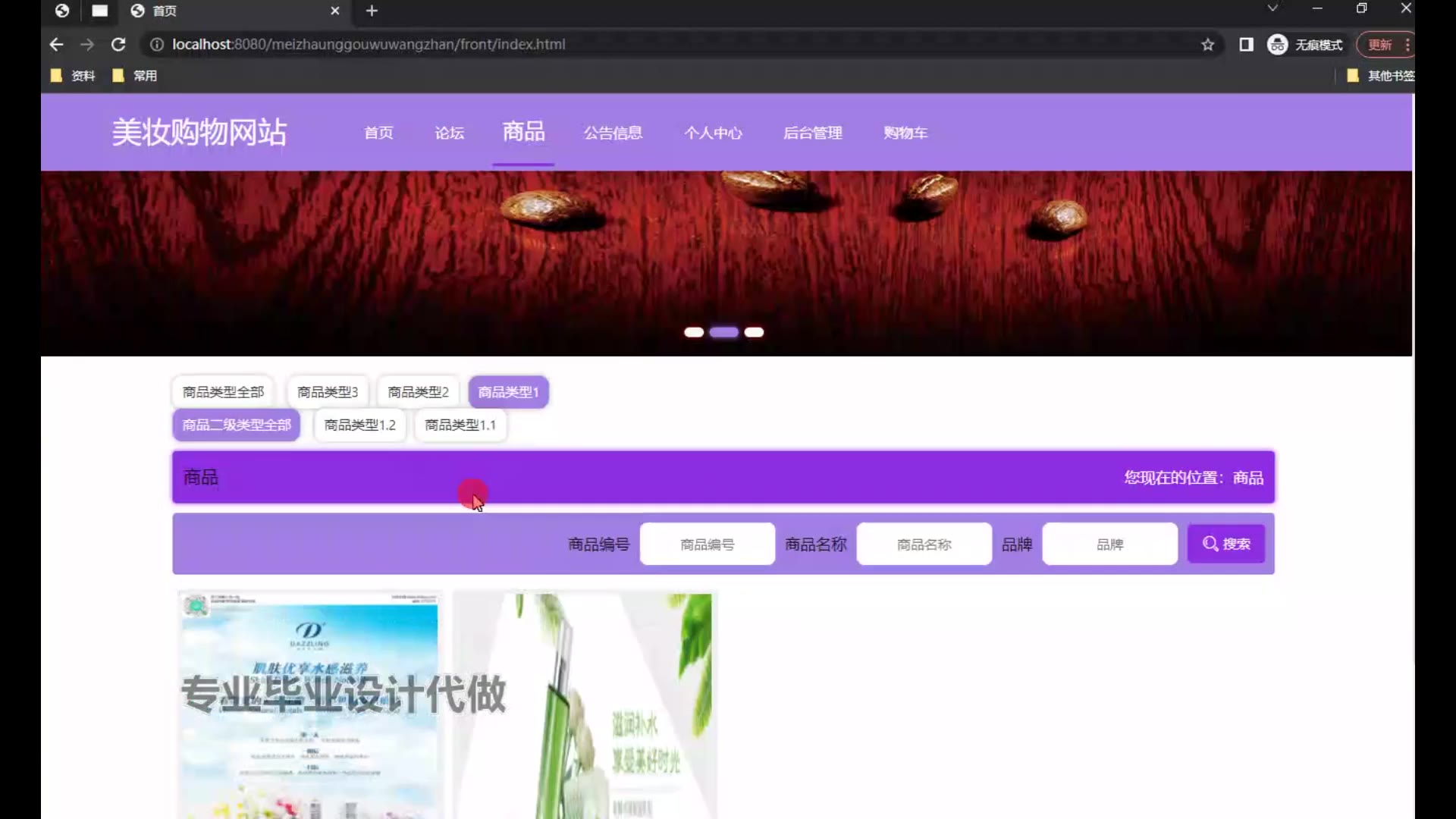Open the 其他书签 bookmarks folder

click(1380, 76)
